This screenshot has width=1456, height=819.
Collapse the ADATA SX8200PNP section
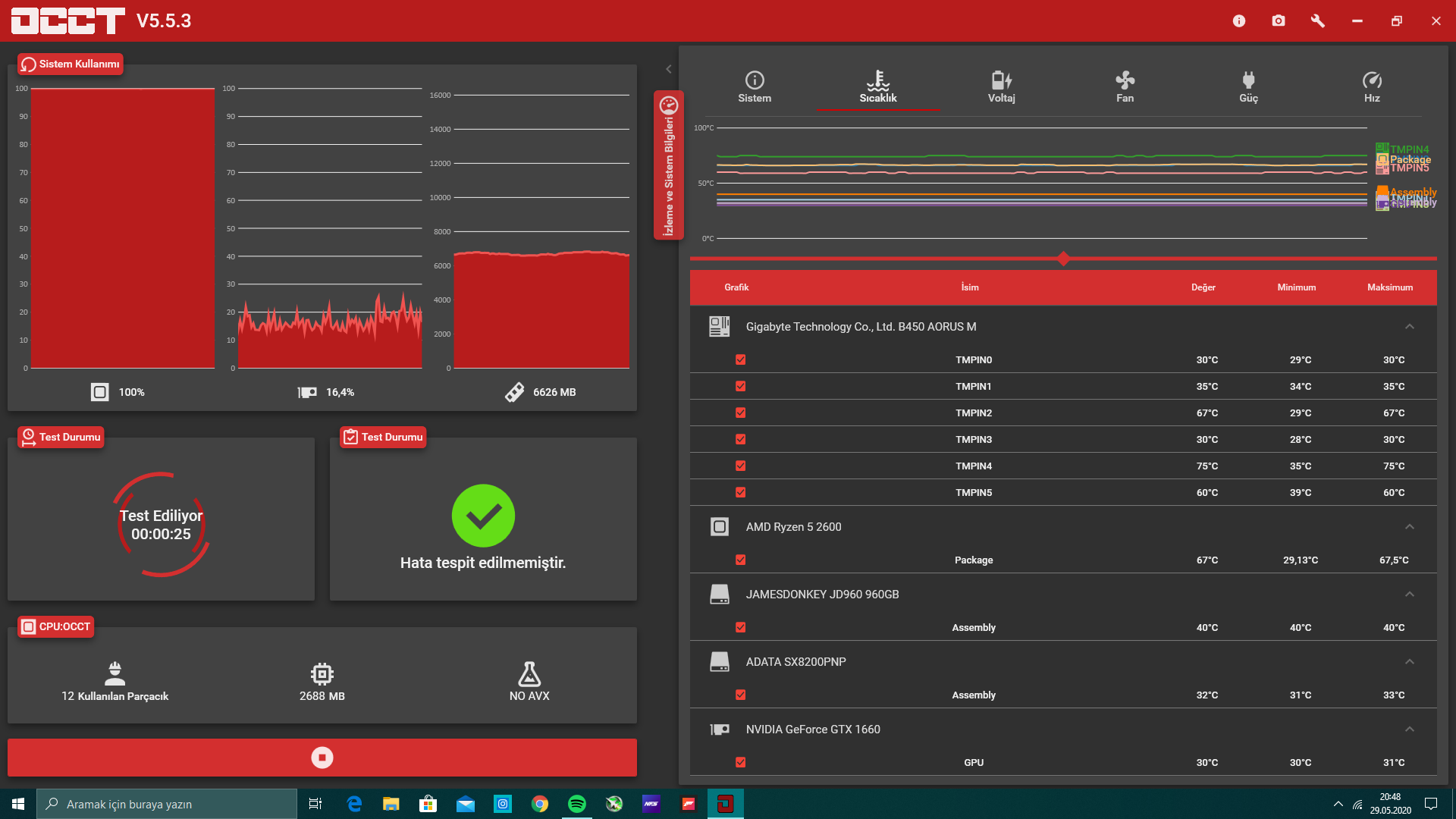1410,662
